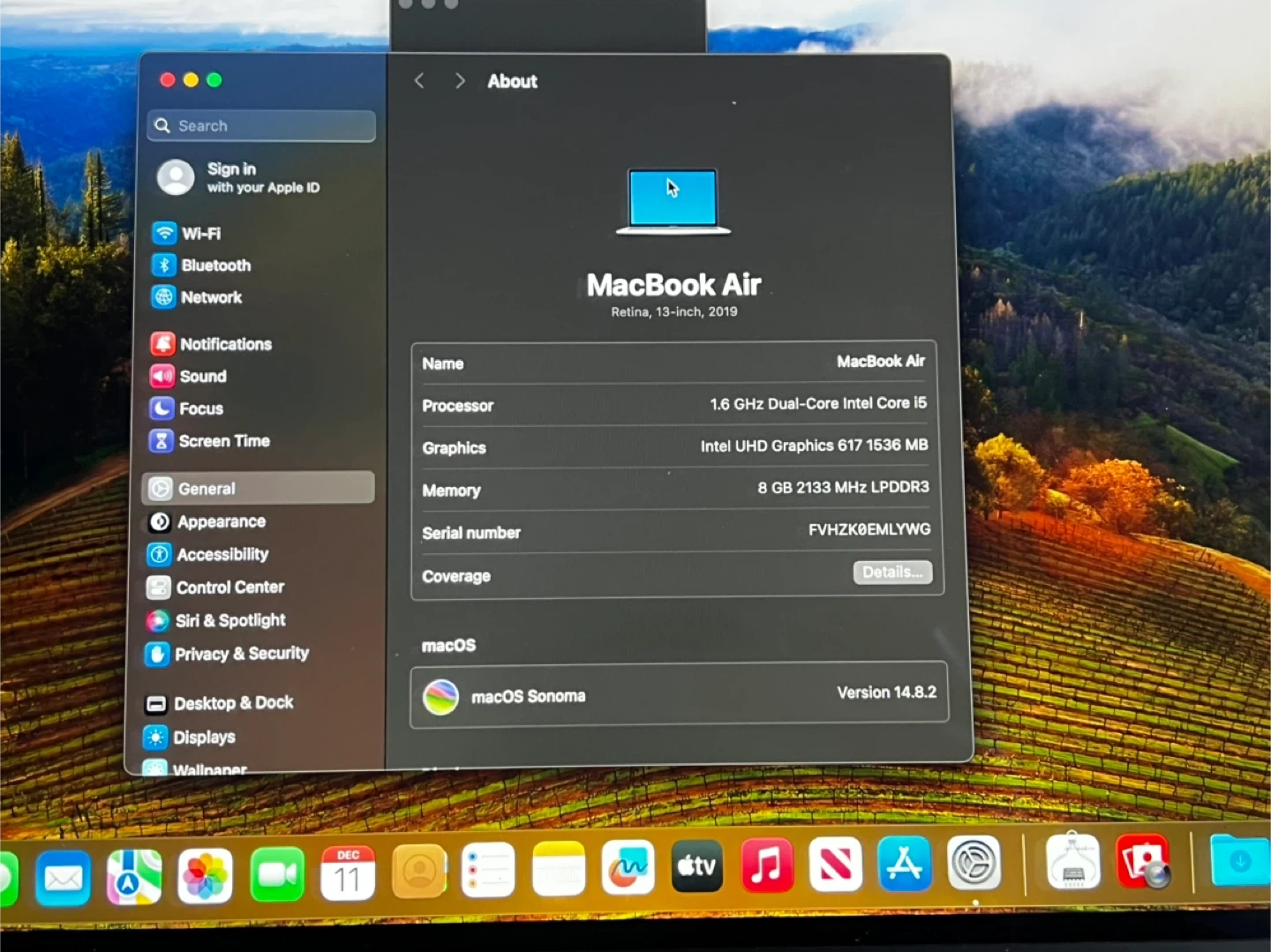Select Bluetooth in the sidebar
This screenshot has height=952, width=1271.
tap(214, 266)
